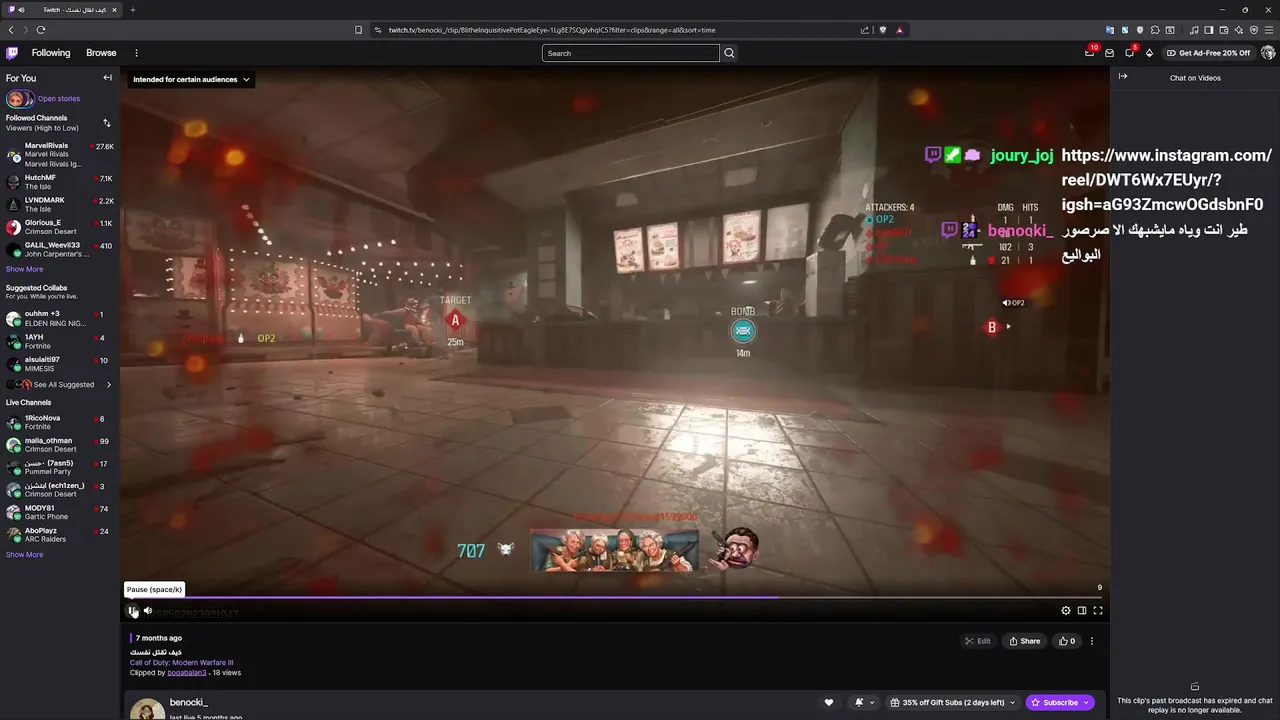Image resolution: width=1280 pixels, height=720 pixels.
Task: Open 1AYH Fortnite channel
Action: pyautogui.click(x=60, y=342)
